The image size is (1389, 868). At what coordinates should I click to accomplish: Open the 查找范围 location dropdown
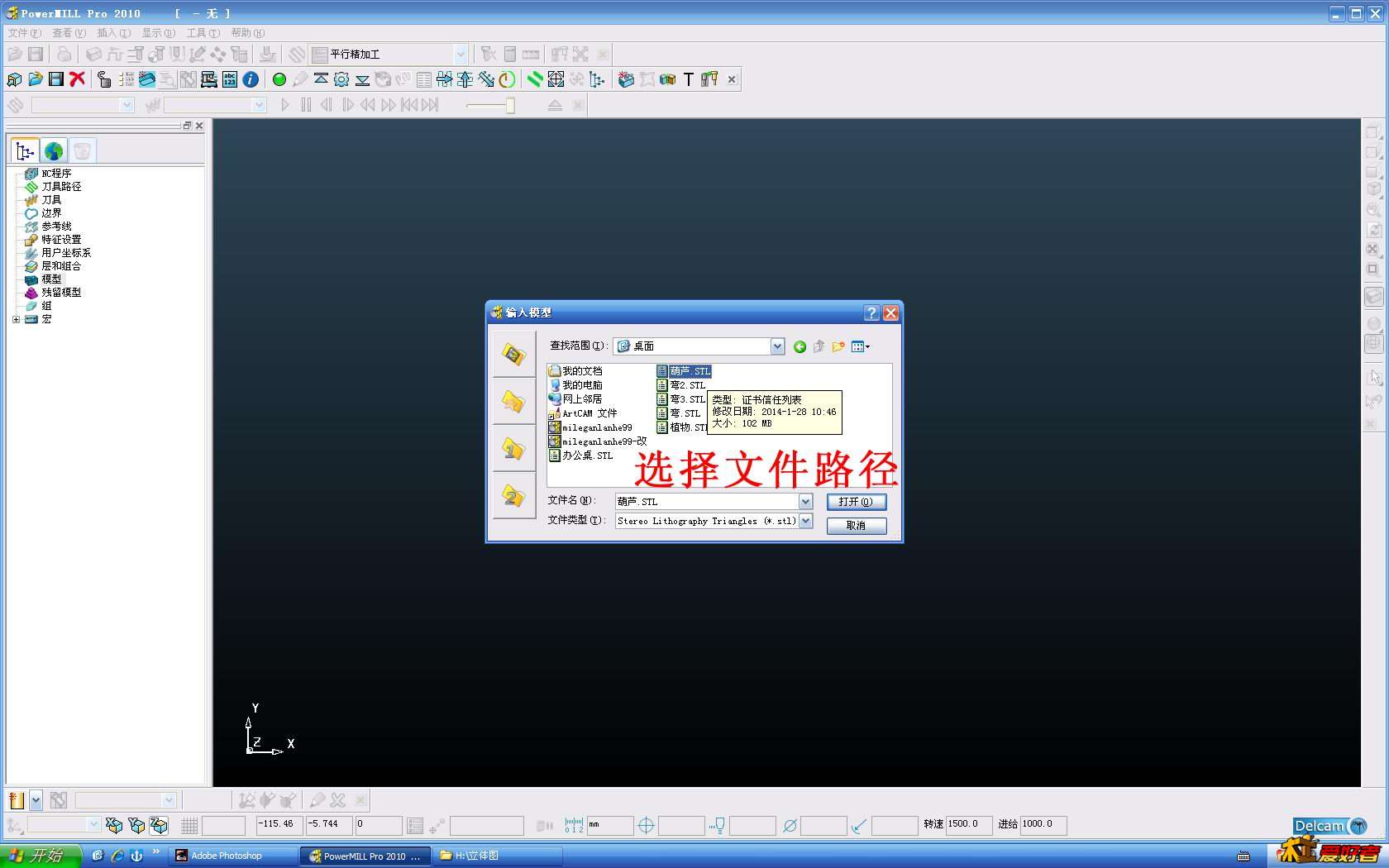click(x=777, y=346)
